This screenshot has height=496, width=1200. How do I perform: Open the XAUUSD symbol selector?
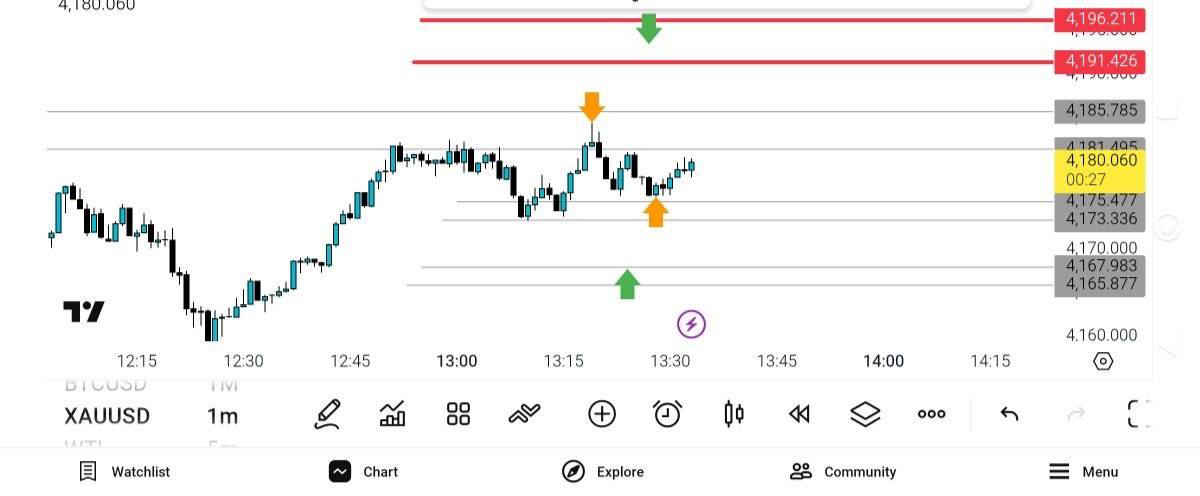click(x=107, y=416)
